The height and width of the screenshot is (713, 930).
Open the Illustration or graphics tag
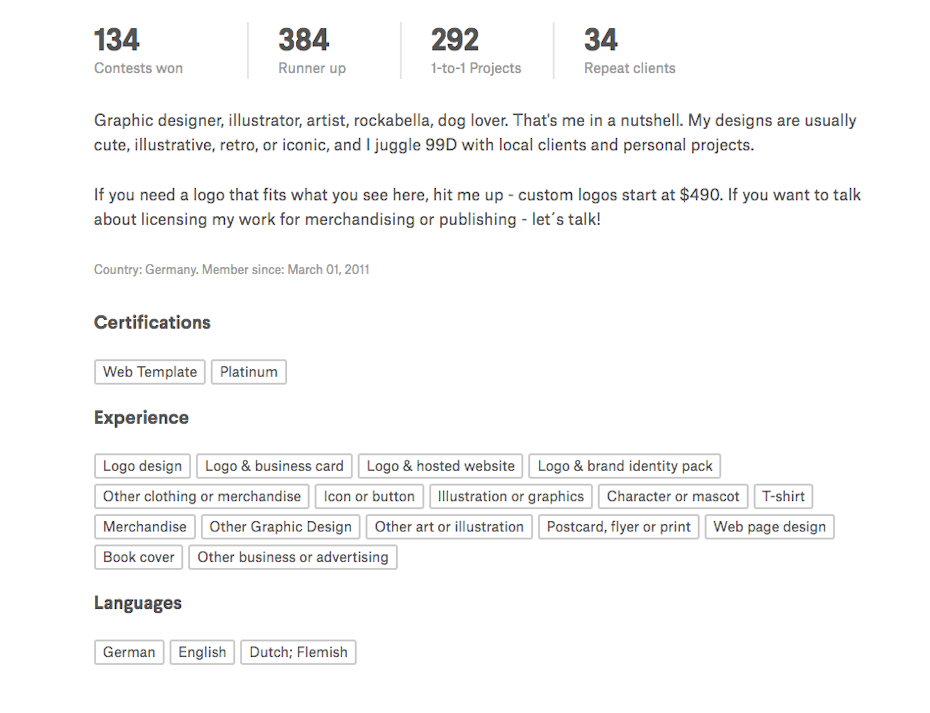click(511, 496)
